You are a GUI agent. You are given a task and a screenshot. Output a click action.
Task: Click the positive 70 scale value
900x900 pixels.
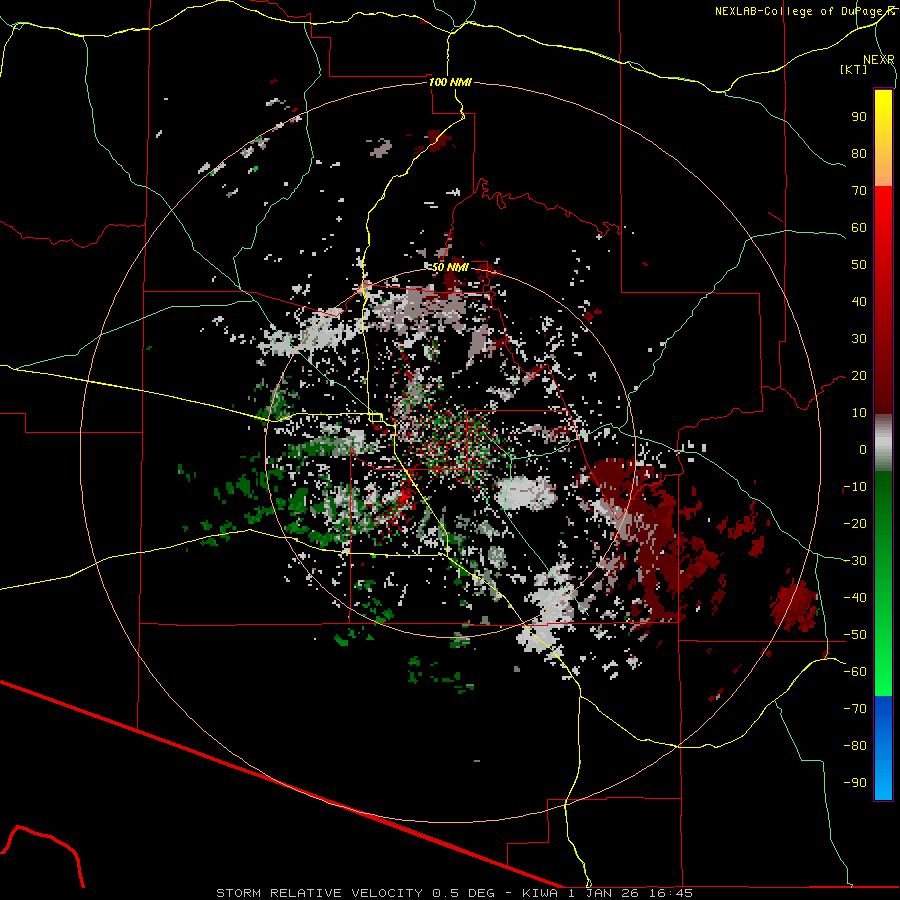tap(859, 191)
